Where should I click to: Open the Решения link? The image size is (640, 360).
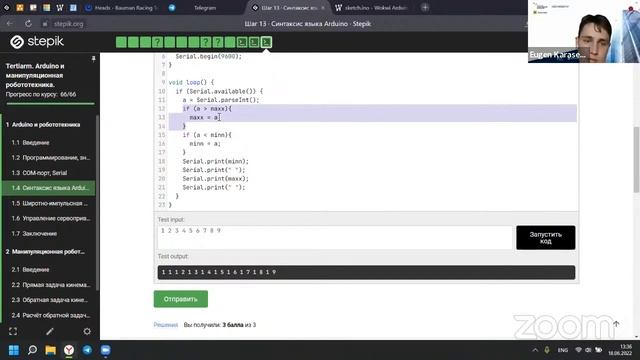tap(166, 325)
